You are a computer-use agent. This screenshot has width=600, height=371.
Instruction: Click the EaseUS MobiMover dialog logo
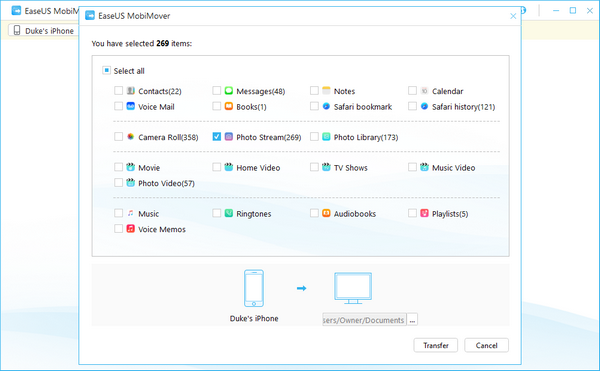click(x=90, y=15)
